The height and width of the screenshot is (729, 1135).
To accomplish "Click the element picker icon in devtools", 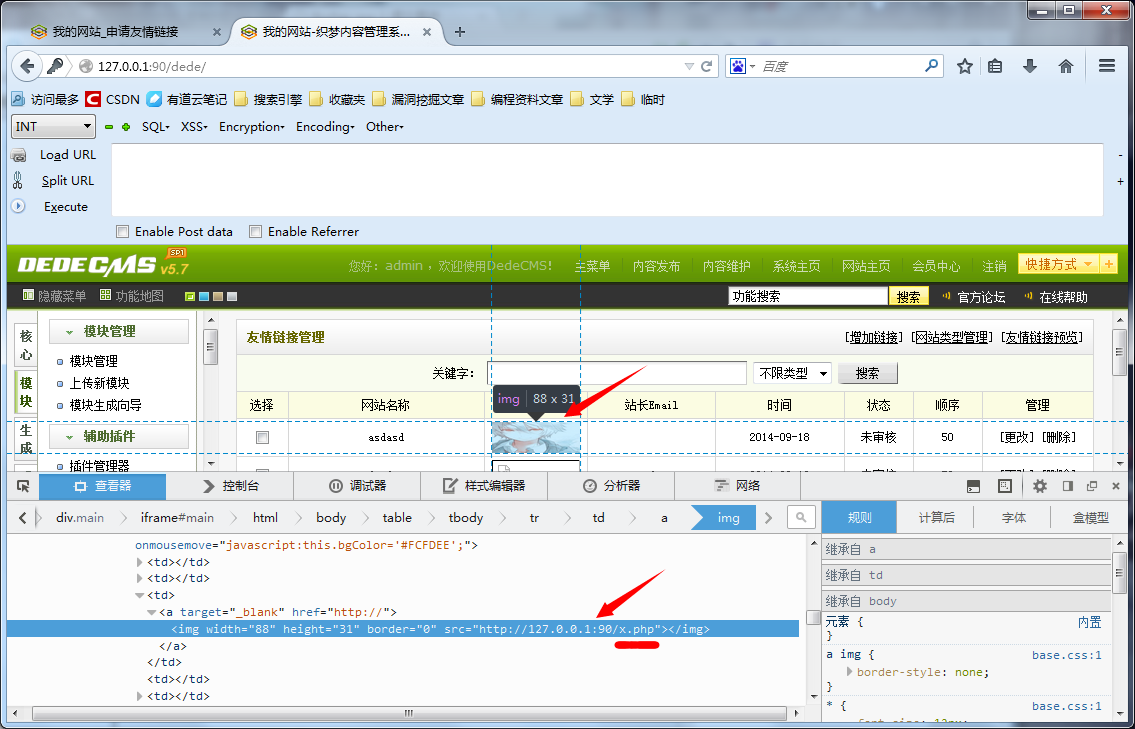I will click(x=23, y=486).
